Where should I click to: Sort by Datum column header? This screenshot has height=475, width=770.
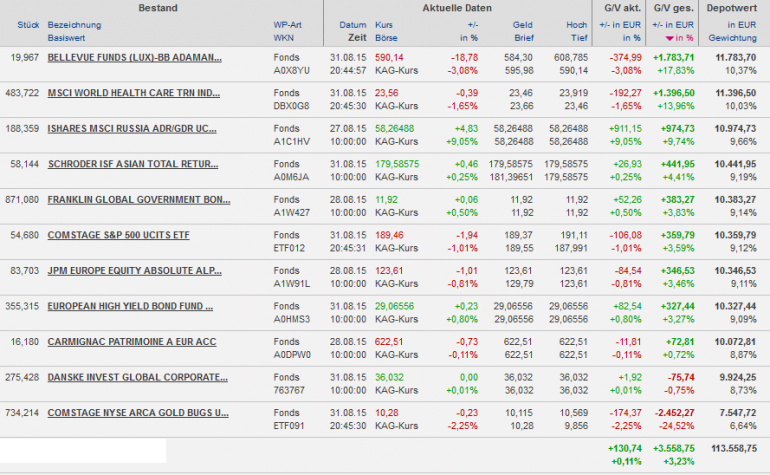(x=353, y=24)
